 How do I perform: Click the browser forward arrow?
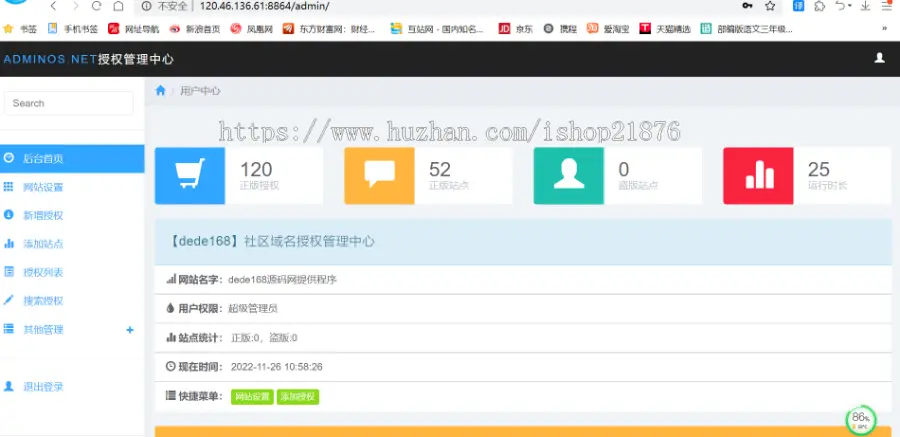click(x=76, y=6)
